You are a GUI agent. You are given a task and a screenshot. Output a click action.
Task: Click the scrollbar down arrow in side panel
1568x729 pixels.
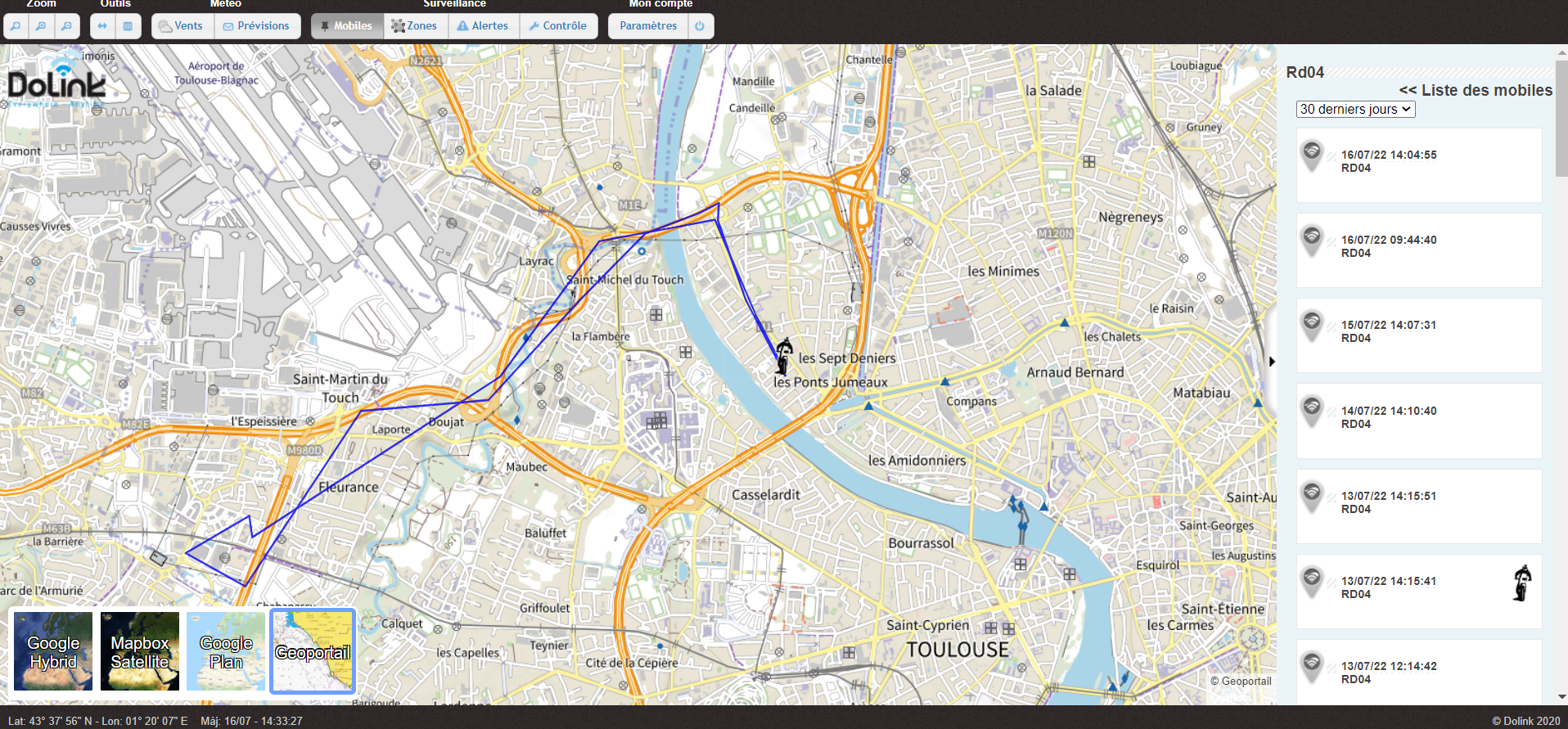pos(1561,697)
